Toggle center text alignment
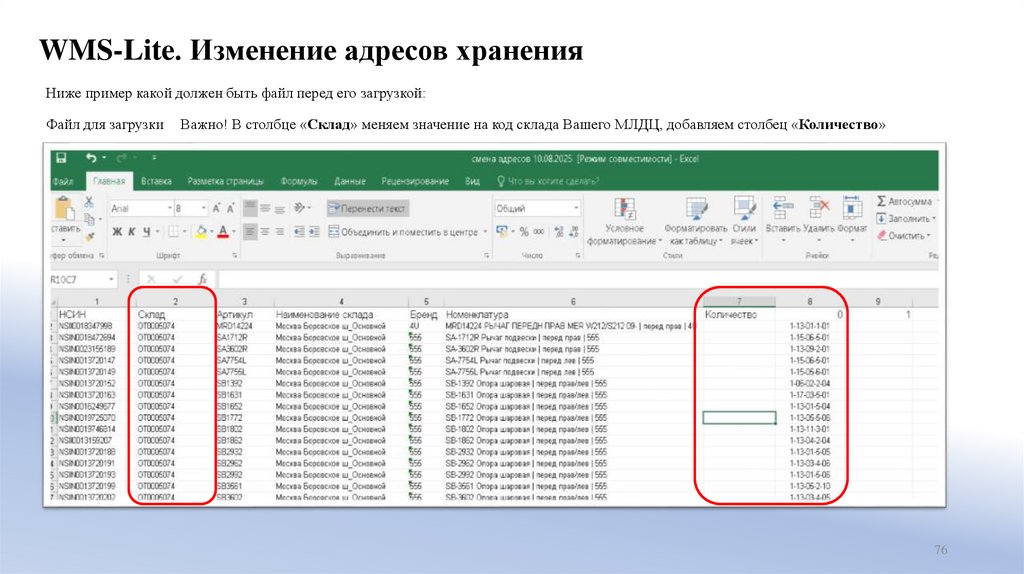 265,231
